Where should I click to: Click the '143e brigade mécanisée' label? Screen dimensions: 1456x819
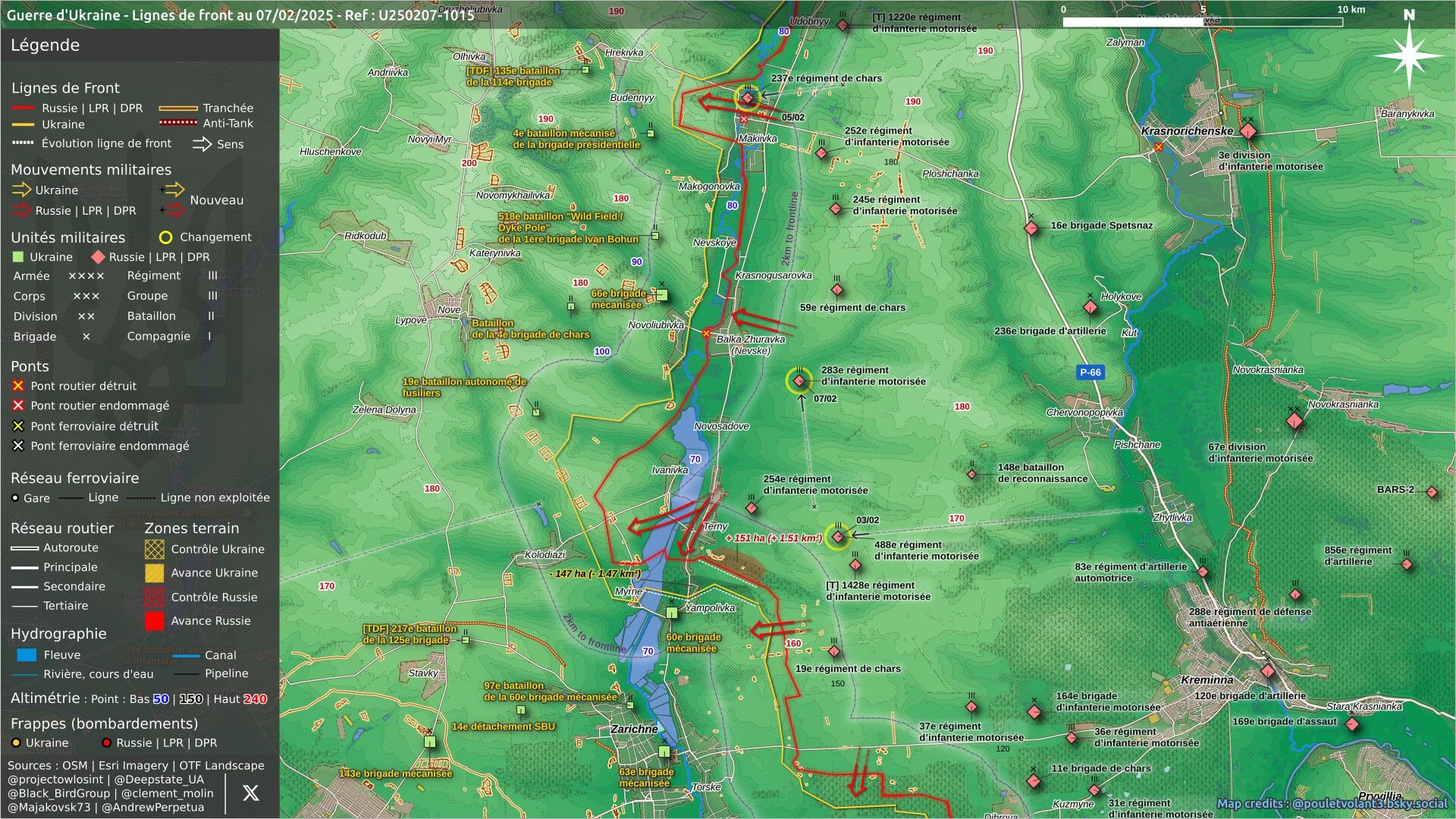(x=395, y=774)
